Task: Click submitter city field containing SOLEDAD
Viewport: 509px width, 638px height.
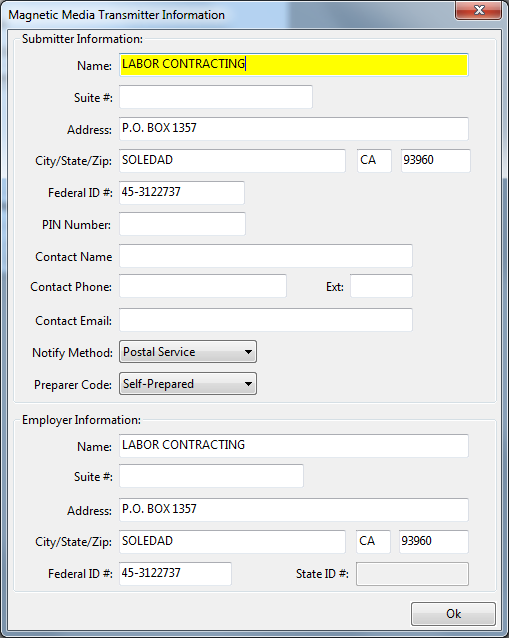Action: 232,161
